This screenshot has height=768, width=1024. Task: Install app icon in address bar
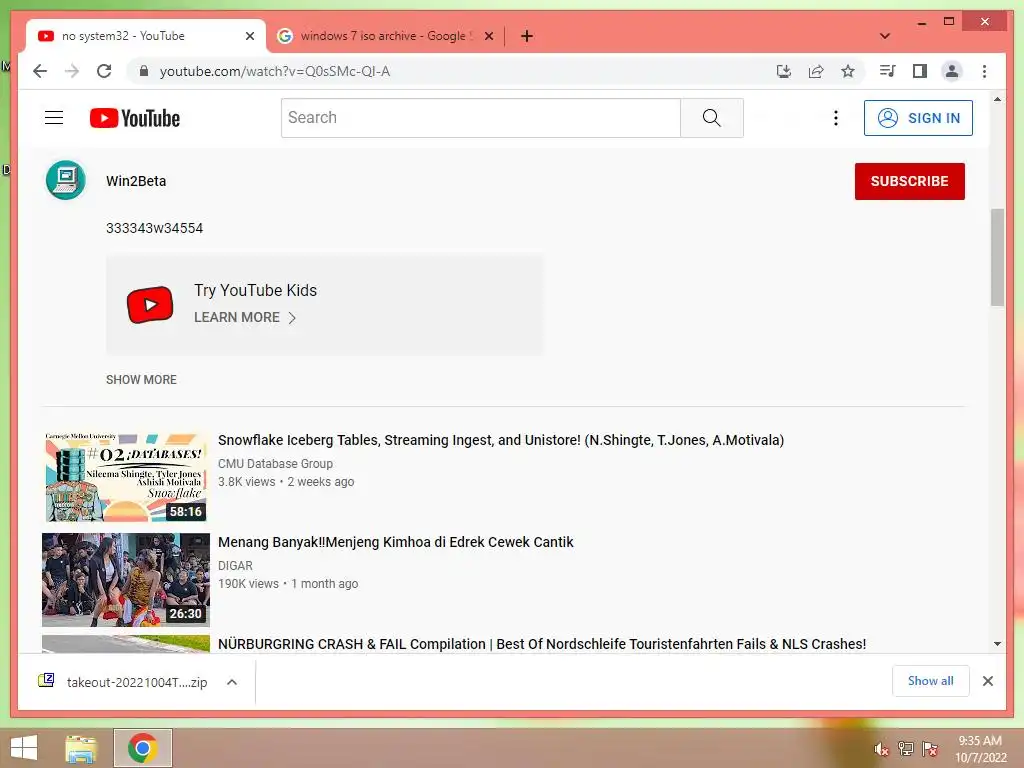pyautogui.click(x=784, y=71)
